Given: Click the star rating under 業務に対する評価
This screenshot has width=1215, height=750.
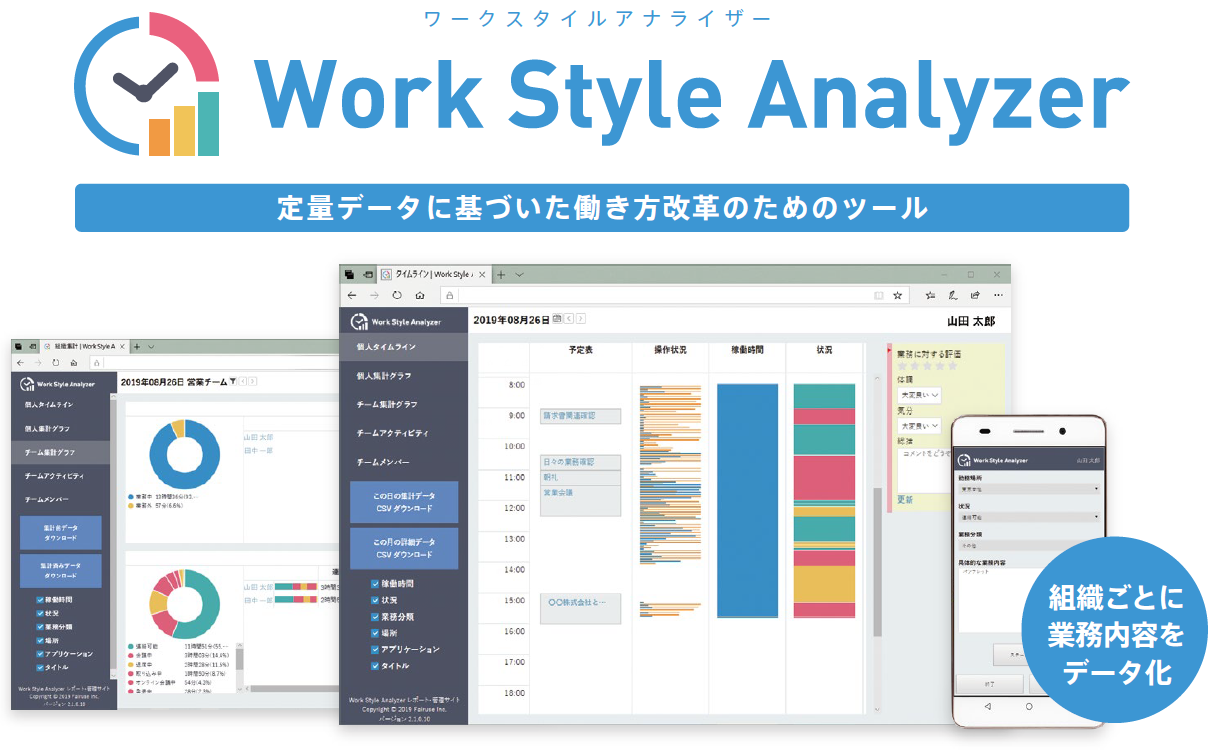Looking at the screenshot, I should (x=927, y=366).
